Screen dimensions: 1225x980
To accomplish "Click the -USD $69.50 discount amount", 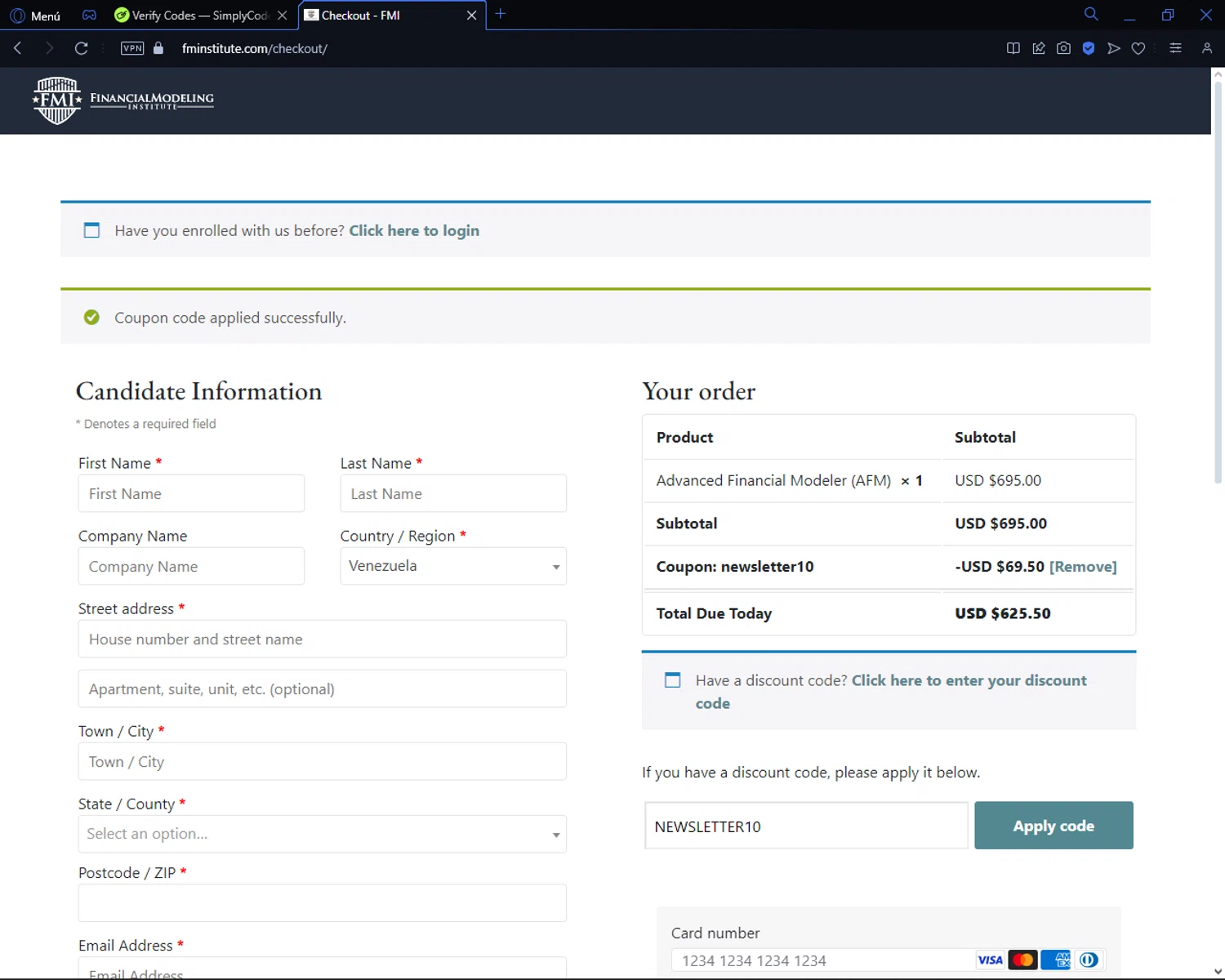I will point(1000,567).
